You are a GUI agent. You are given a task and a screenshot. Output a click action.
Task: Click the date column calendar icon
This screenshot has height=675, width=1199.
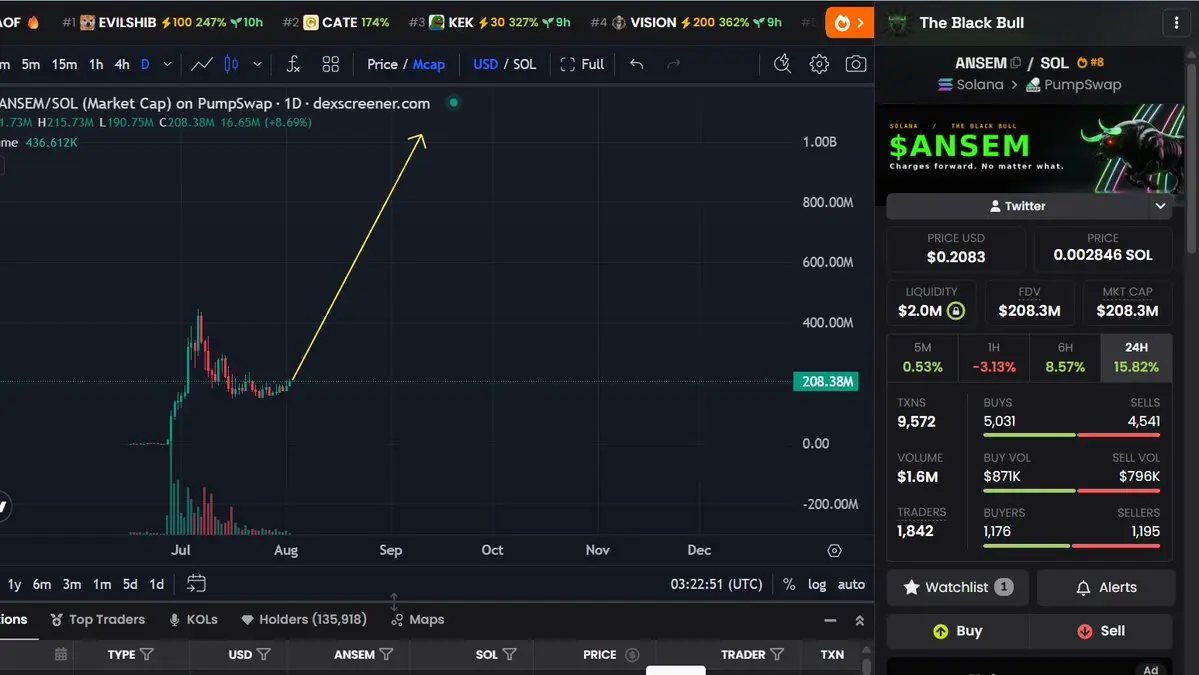coord(61,654)
